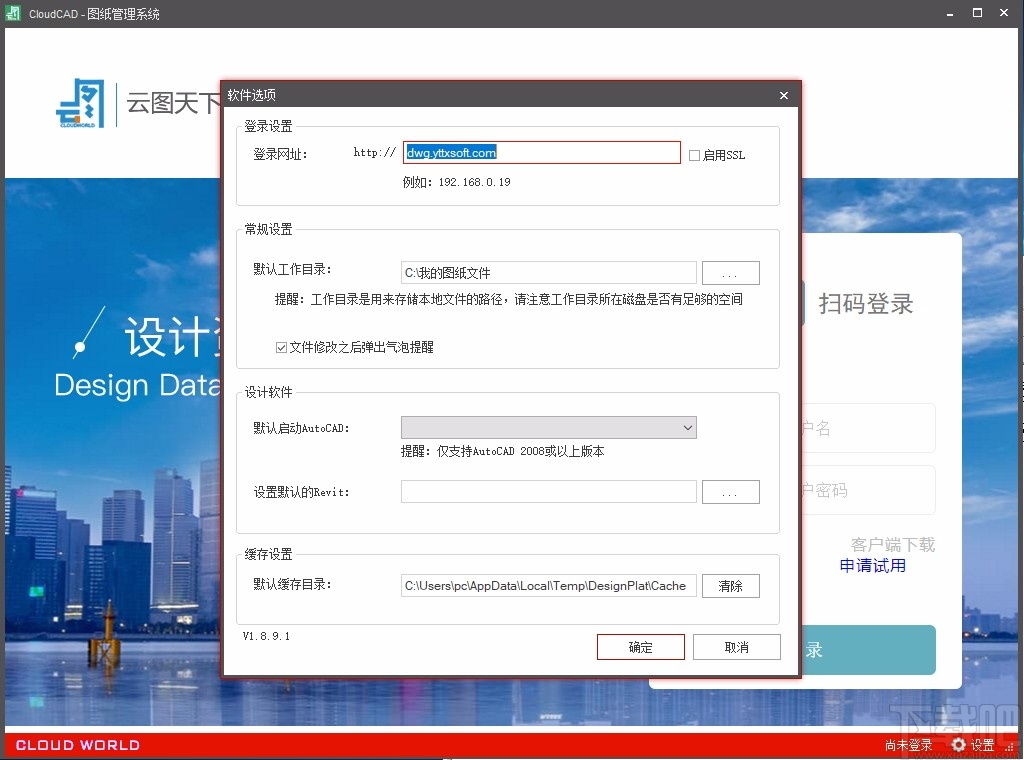Open the Revit path browse (...) picker

click(x=730, y=491)
